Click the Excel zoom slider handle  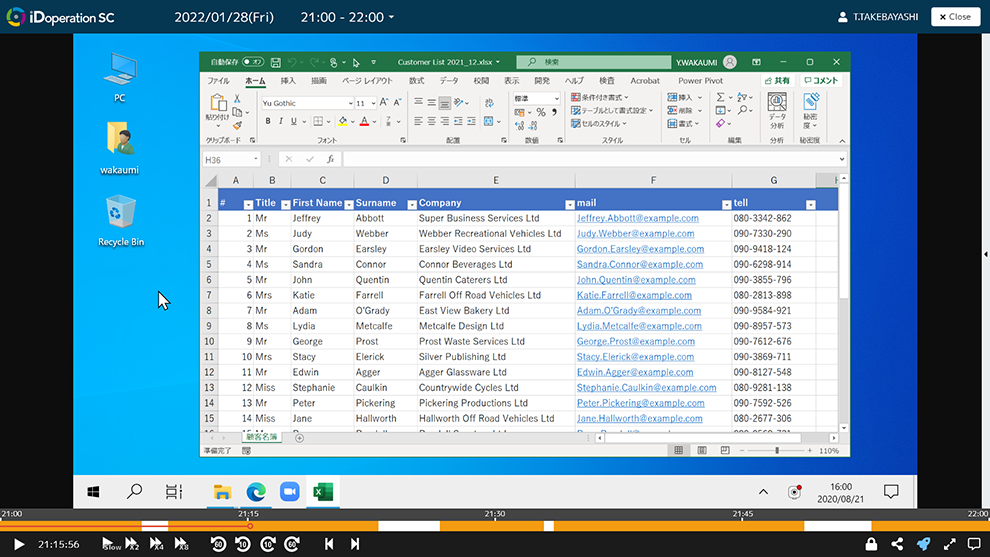pos(777,450)
